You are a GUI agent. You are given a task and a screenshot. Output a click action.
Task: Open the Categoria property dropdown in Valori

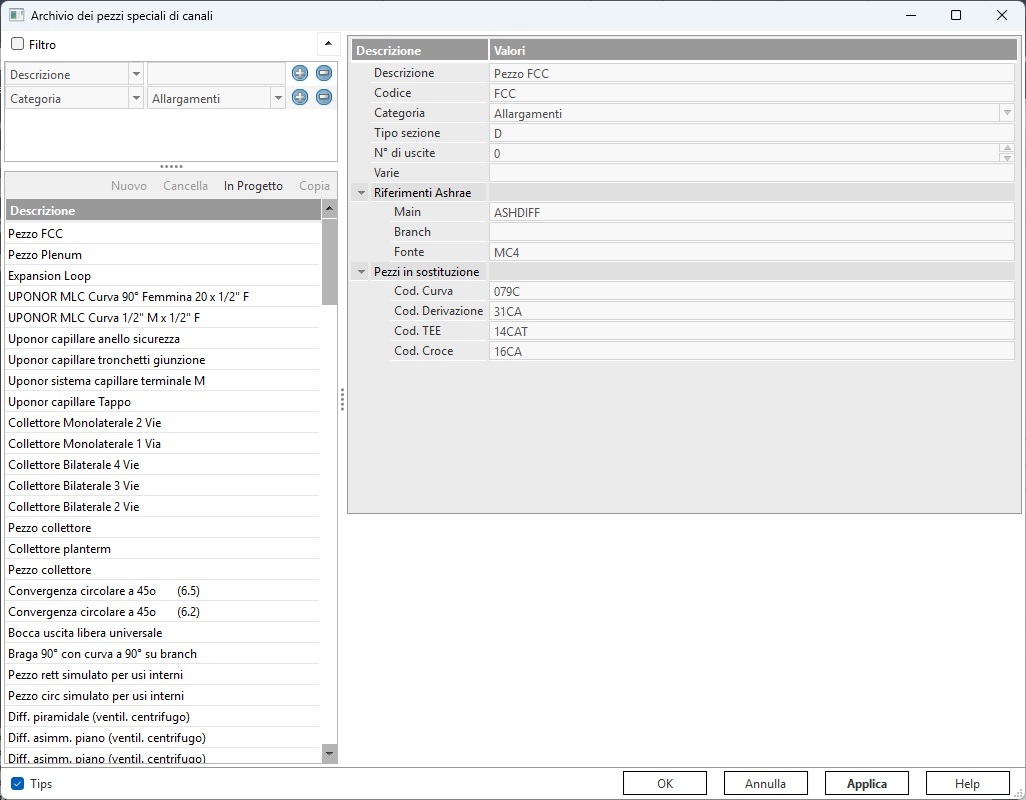click(1007, 113)
